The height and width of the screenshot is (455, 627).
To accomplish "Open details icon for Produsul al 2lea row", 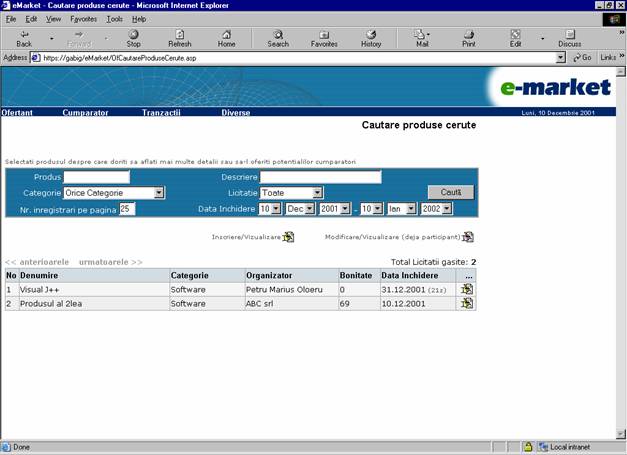I will (x=467, y=303).
